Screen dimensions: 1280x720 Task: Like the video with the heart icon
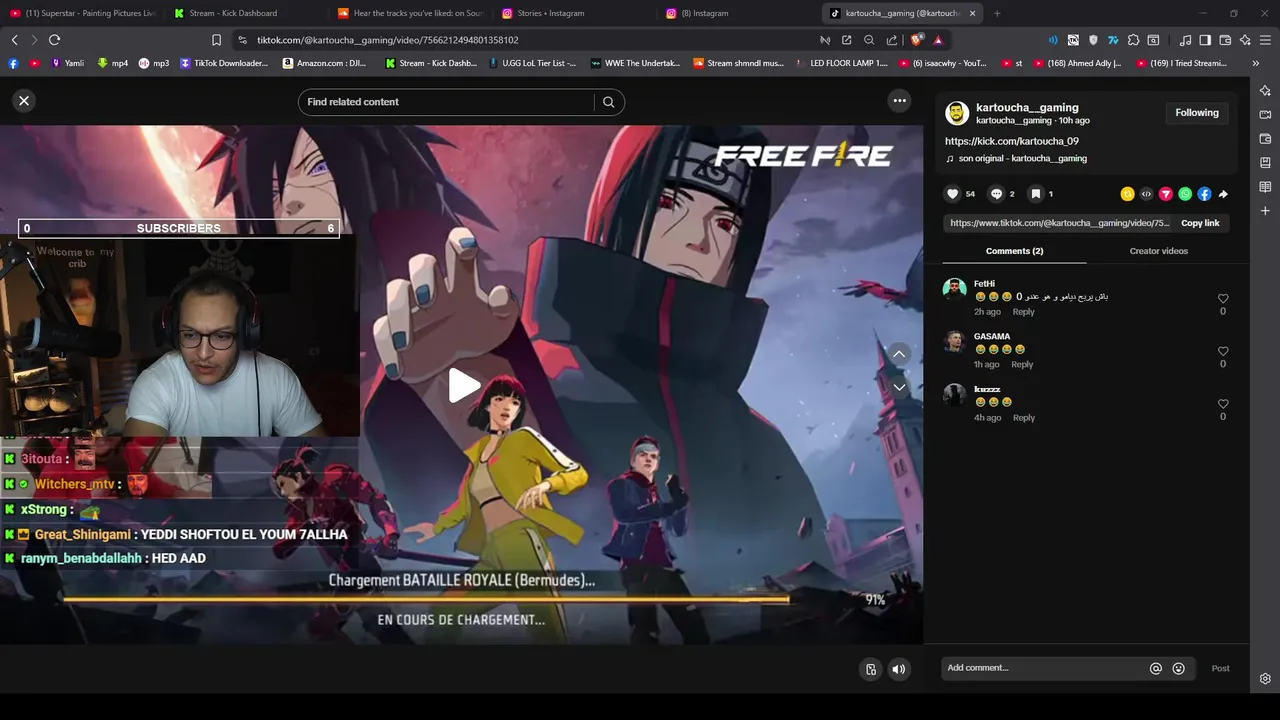(x=953, y=194)
